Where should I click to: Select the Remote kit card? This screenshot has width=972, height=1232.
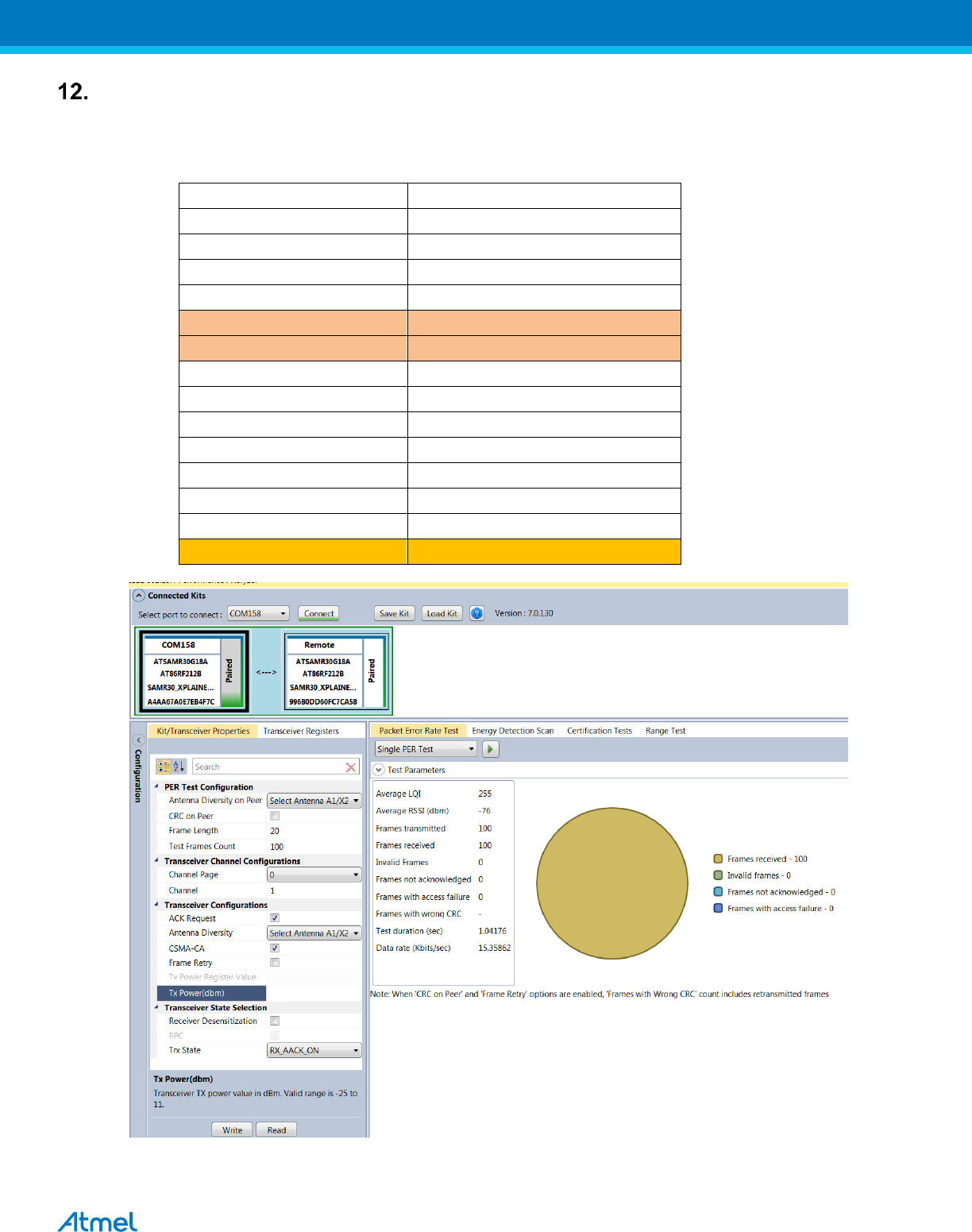pos(336,672)
